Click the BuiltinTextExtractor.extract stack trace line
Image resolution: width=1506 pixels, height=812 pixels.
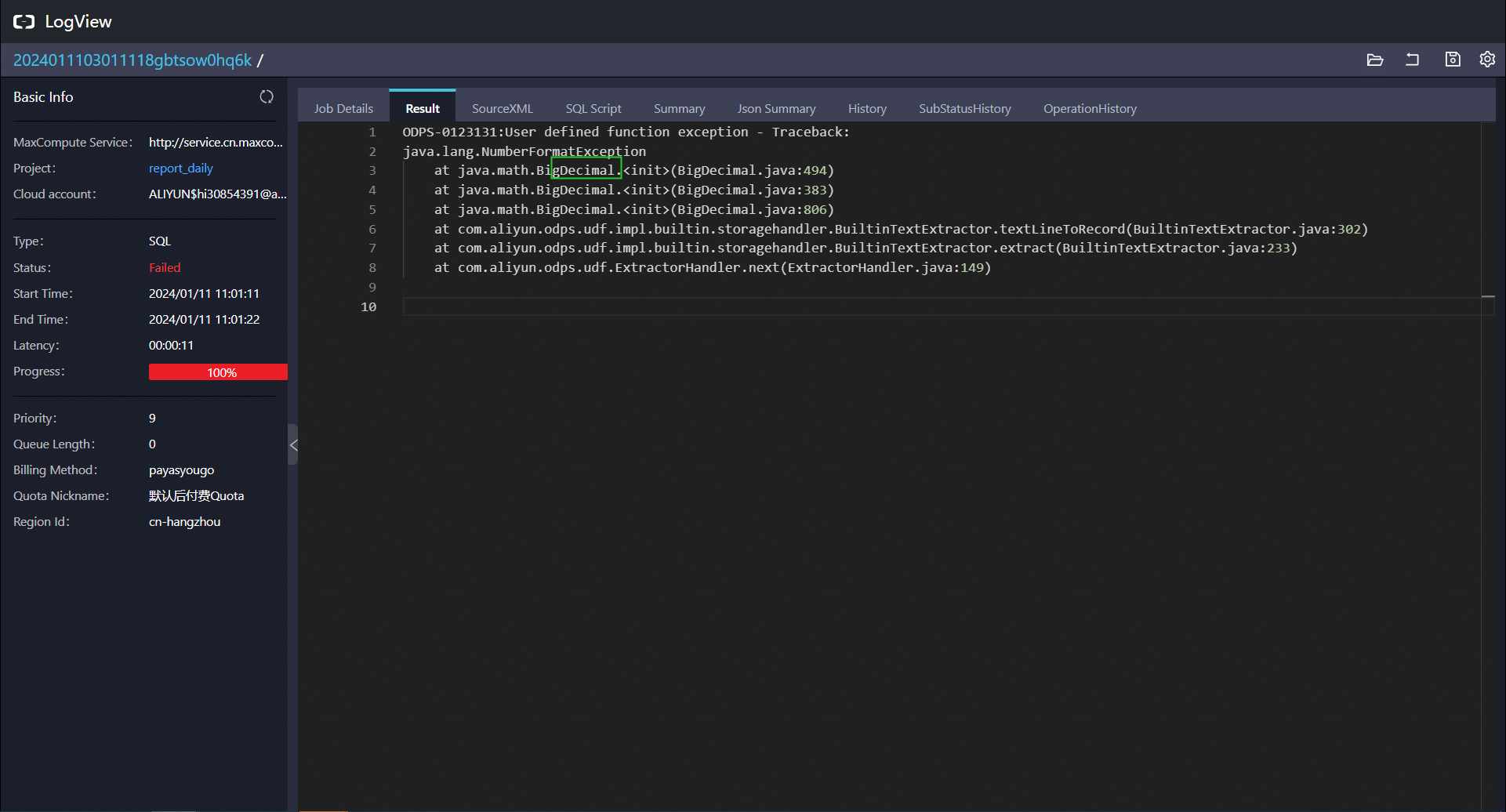(x=865, y=248)
